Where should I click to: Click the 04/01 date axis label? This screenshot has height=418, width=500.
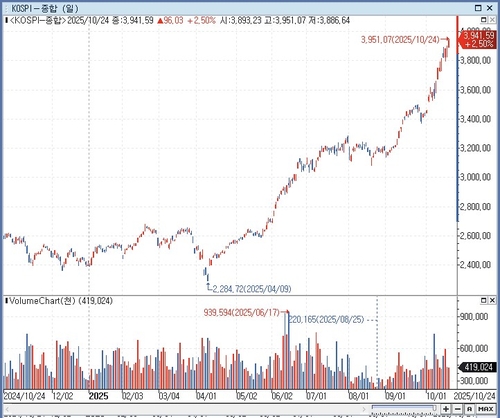pos(206,396)
